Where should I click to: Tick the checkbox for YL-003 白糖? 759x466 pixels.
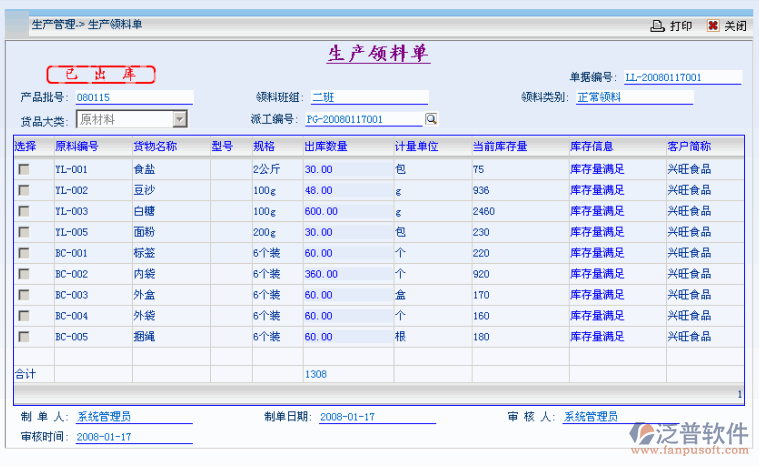(x=23, y=212)
